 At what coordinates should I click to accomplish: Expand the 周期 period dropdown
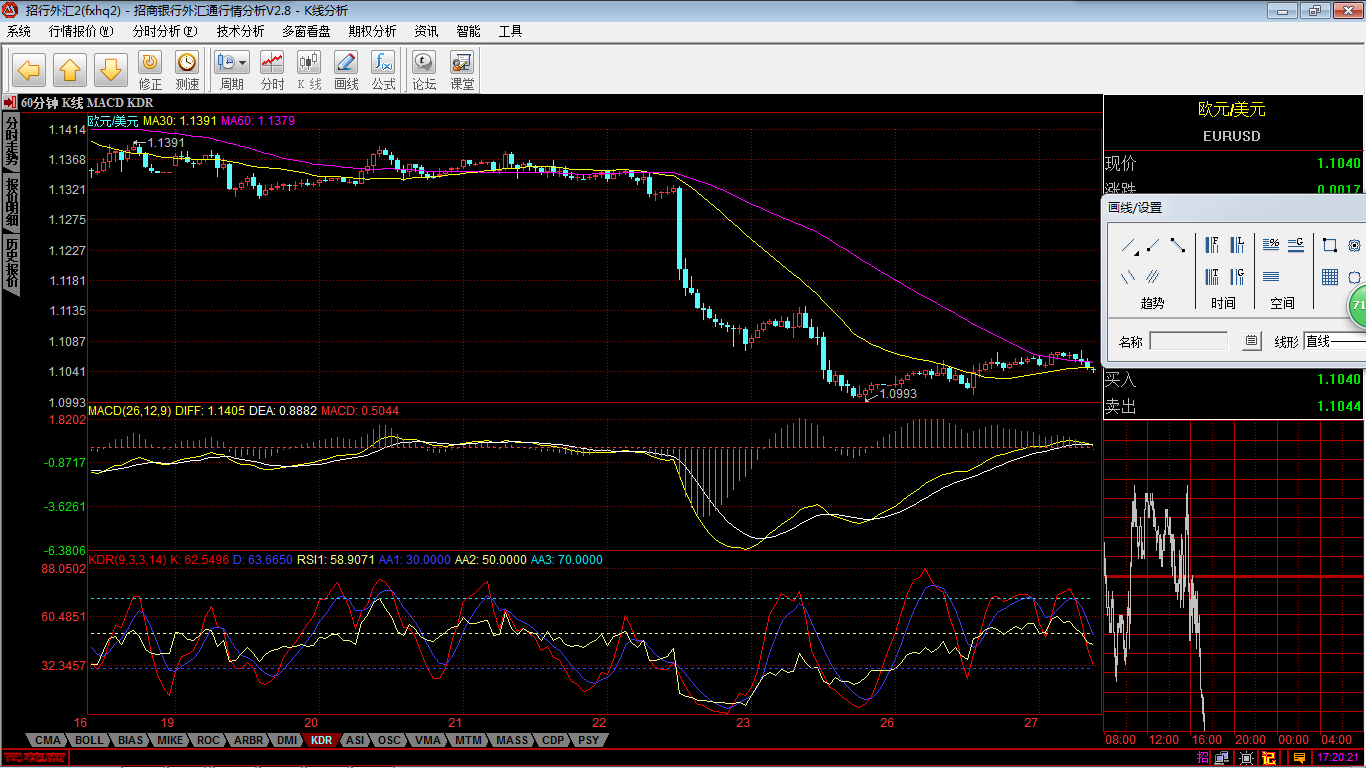click(243, 62)
